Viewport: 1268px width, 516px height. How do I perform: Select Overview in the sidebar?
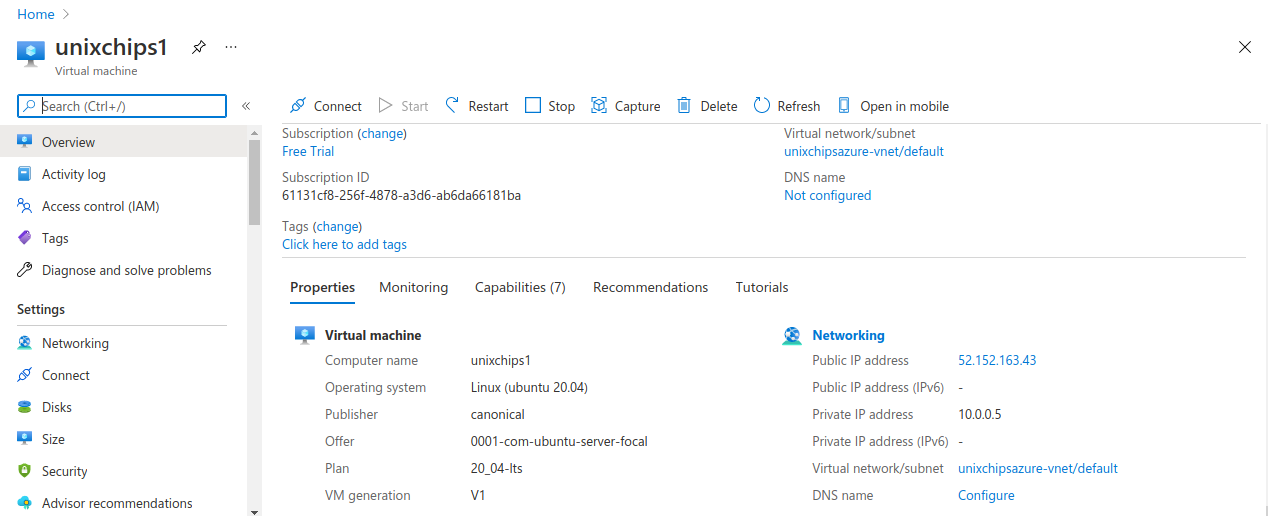[x=123, y=142]
